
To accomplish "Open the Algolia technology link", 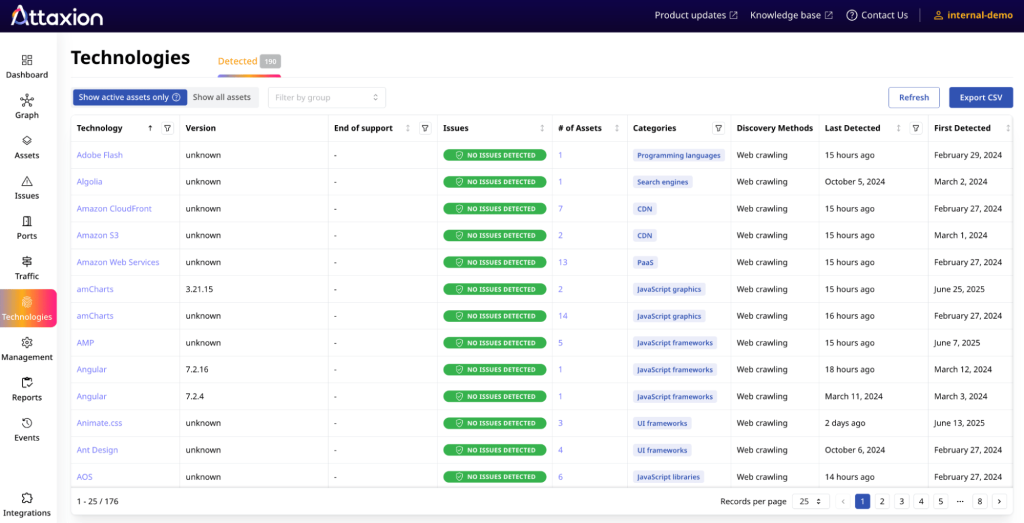I will (x=89, y=182).
